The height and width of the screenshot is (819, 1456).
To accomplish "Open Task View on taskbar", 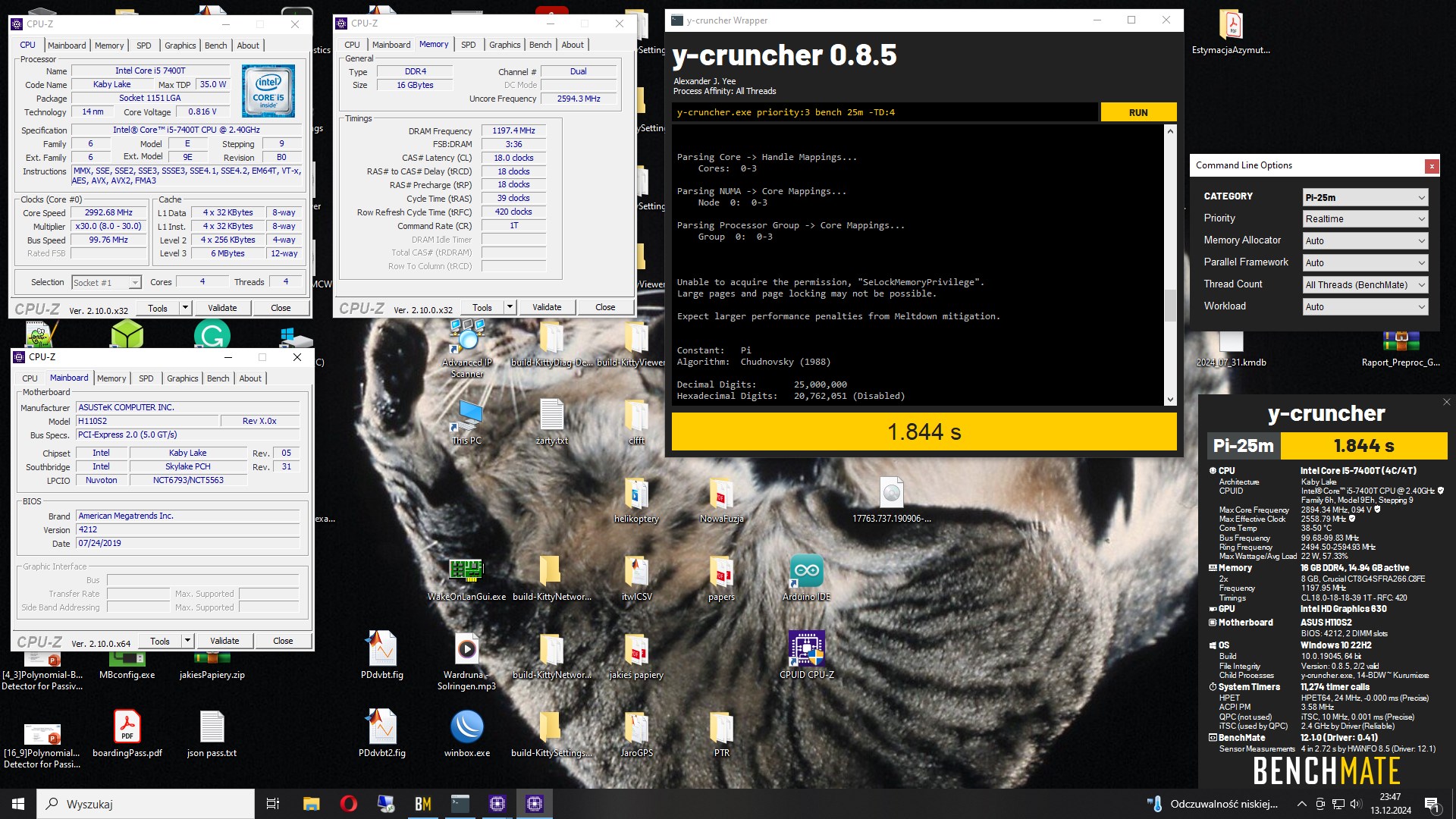I will [273, 804].
